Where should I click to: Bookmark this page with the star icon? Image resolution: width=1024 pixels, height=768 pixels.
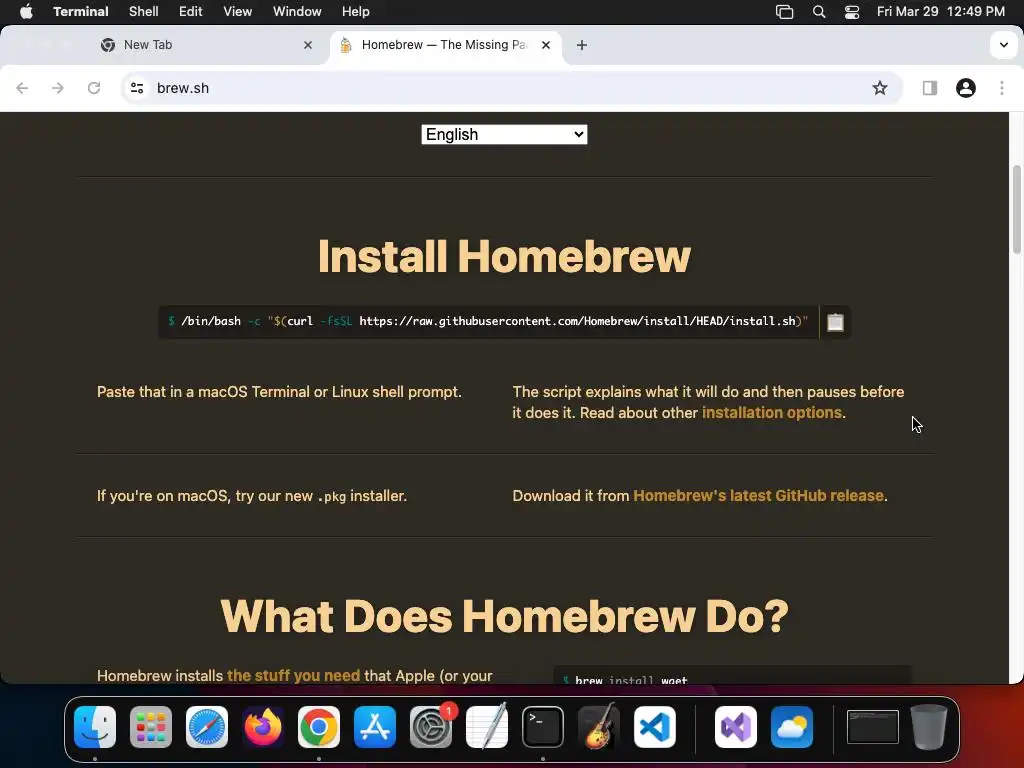coord(880,88)
